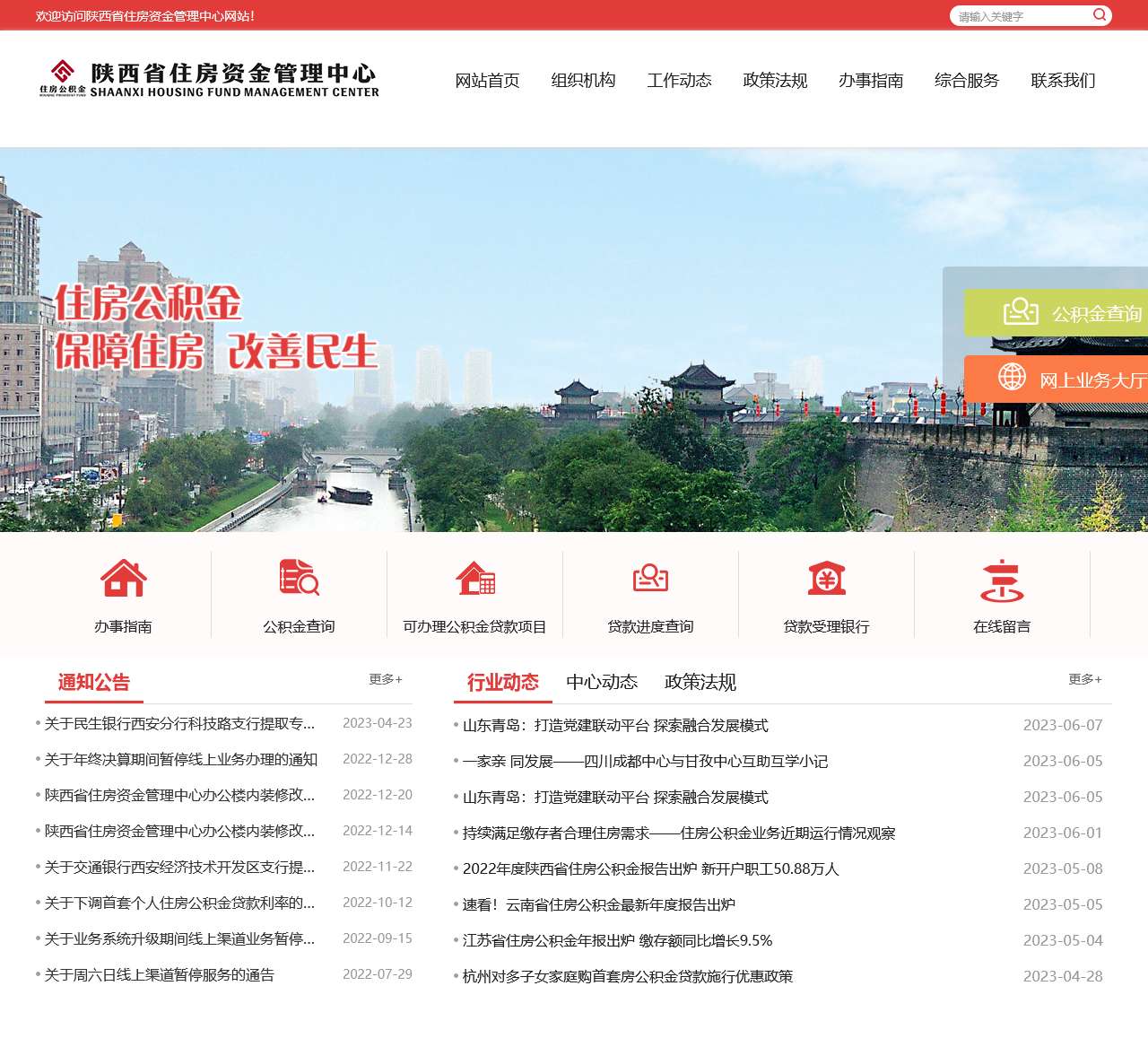Open notice 关于民生银行西安分行科技路支行提取专...
Image resolution: width=1148 pixels, height=1047 pixels.
coord(180,723)
